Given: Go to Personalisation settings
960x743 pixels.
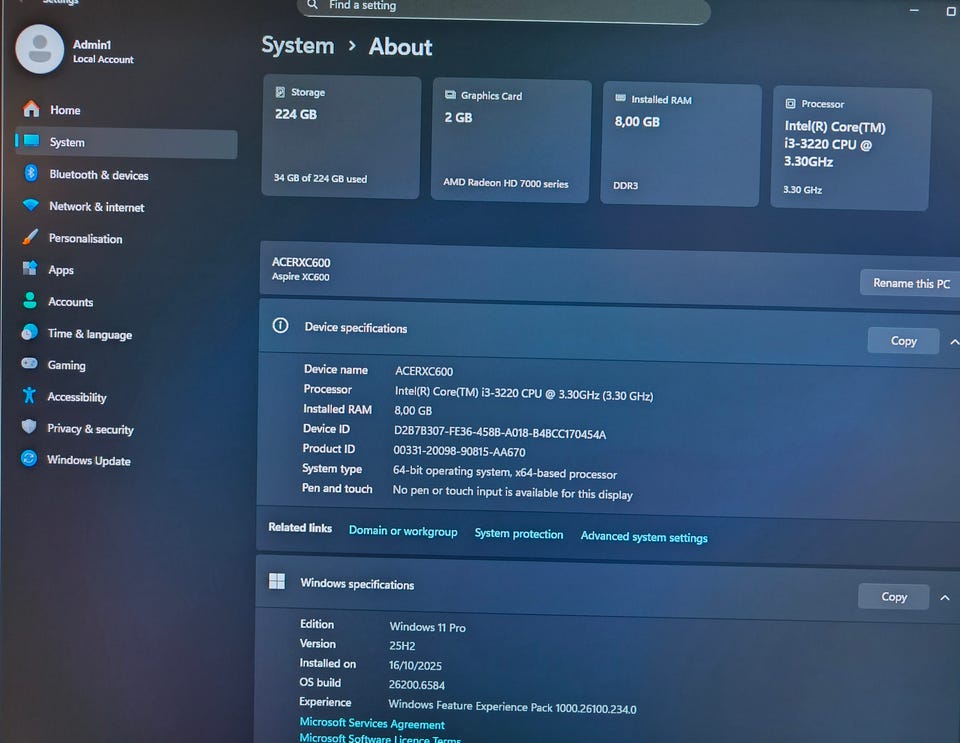Looking at the screenshot, I should (126, 238).
